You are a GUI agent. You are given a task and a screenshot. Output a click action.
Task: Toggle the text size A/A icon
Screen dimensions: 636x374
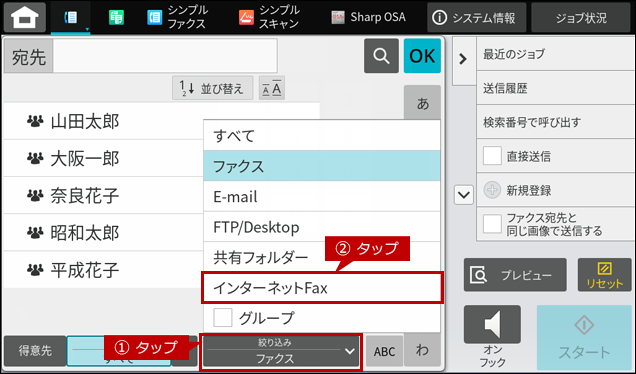(272, 88)
